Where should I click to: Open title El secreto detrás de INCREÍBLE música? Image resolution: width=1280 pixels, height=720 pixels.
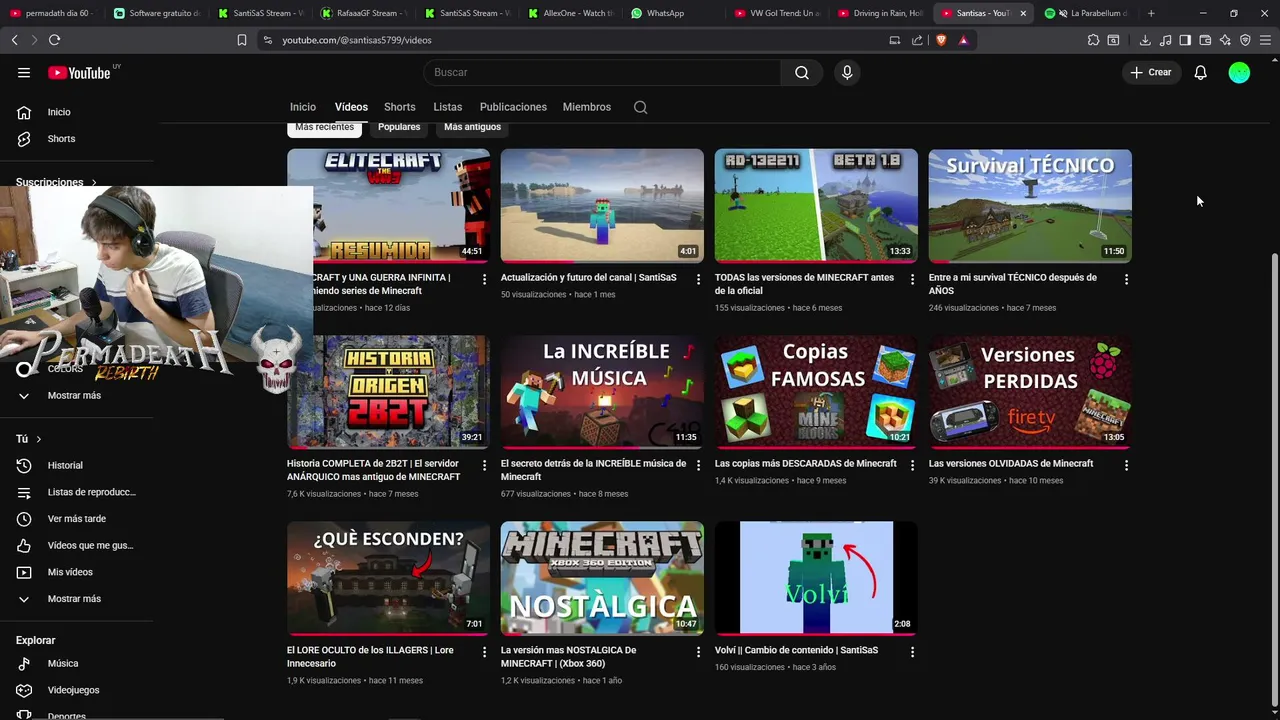click(x=593, y=470)
